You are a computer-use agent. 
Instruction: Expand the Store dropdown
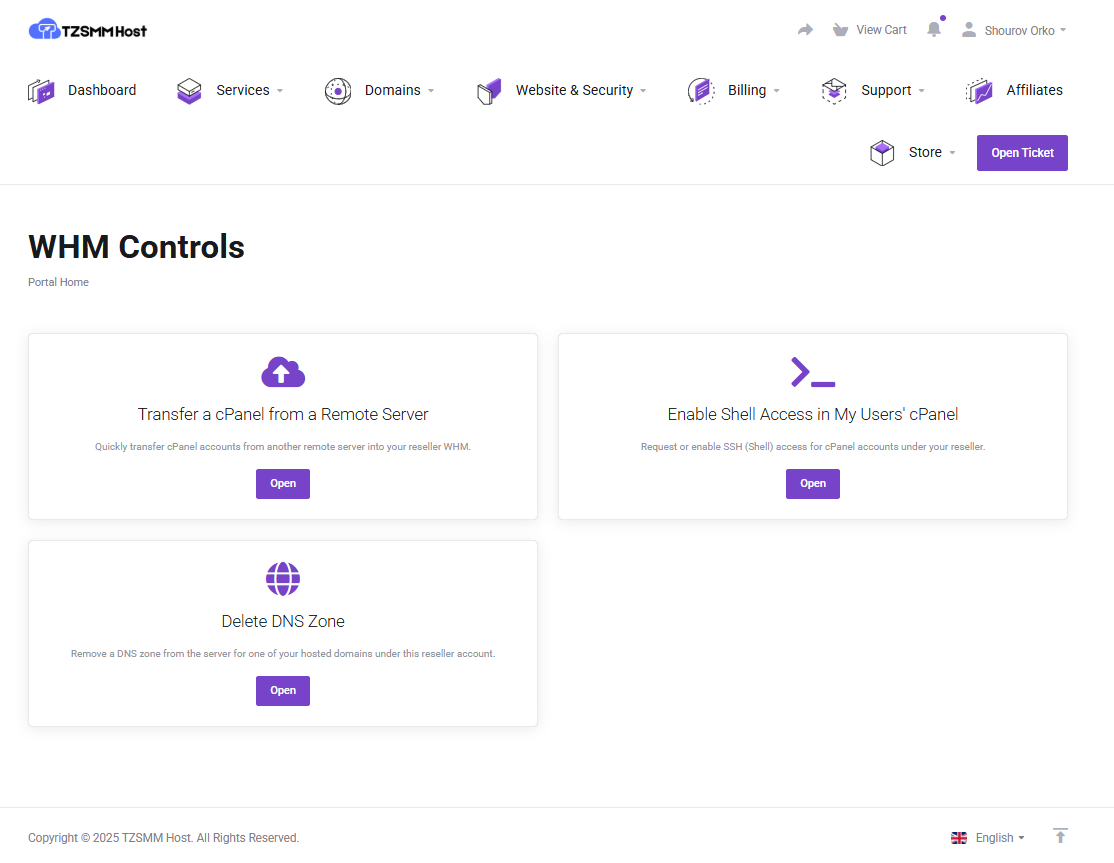coord(925,152)
